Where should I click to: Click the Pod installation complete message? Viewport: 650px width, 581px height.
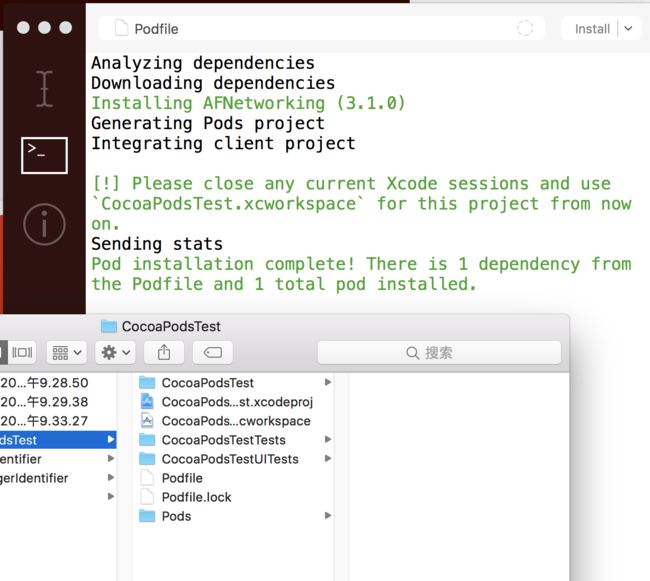[361, 274]
